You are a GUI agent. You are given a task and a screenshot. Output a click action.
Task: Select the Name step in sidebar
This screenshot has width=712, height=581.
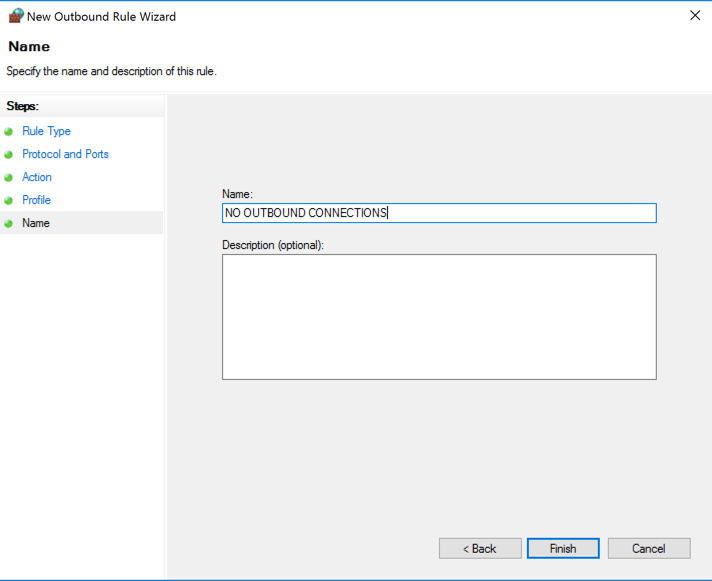click(x=36, y=223)
